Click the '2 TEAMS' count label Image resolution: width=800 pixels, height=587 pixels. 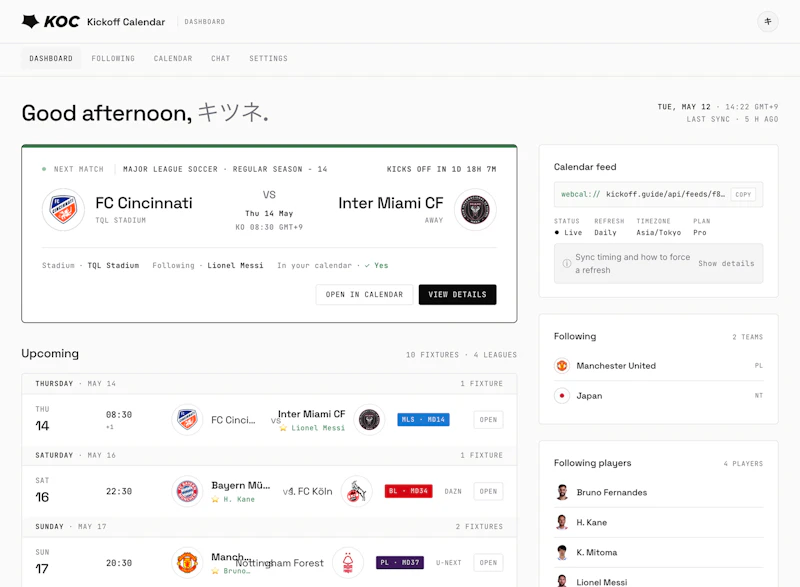747,337
